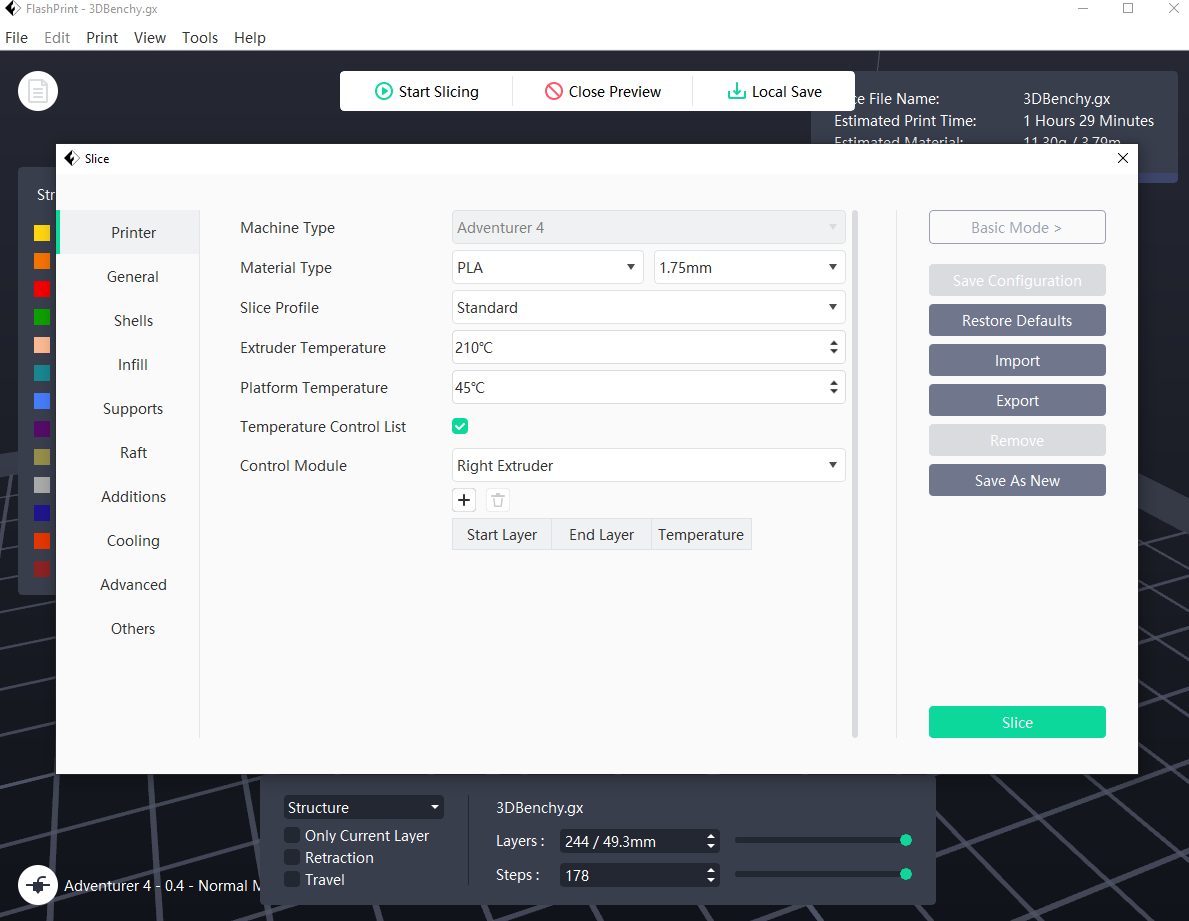Screen dimensions: 1189x921
Task: Click the Layers 244 / 49.3mm field
Action: (639, 841)
